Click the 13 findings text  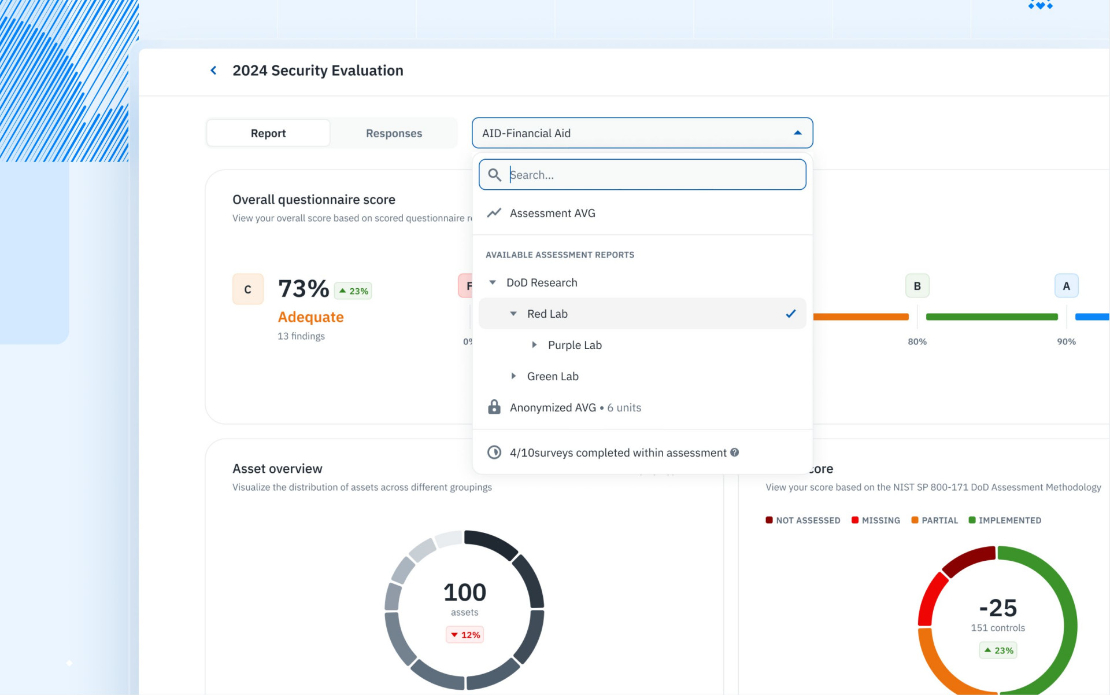coord(301,336)
